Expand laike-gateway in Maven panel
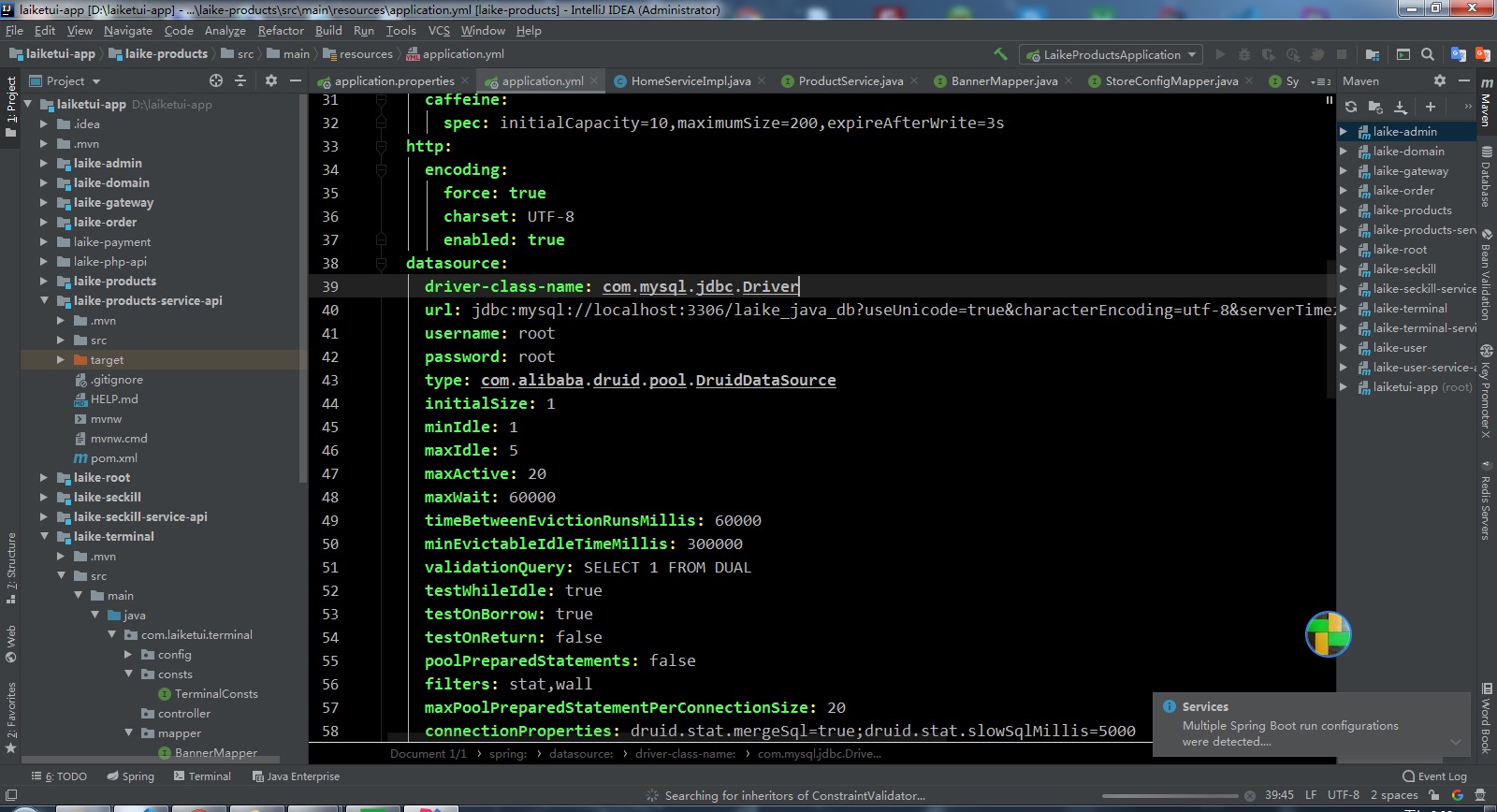The height and width of the screenshot is (812, 1497). 1344,170
